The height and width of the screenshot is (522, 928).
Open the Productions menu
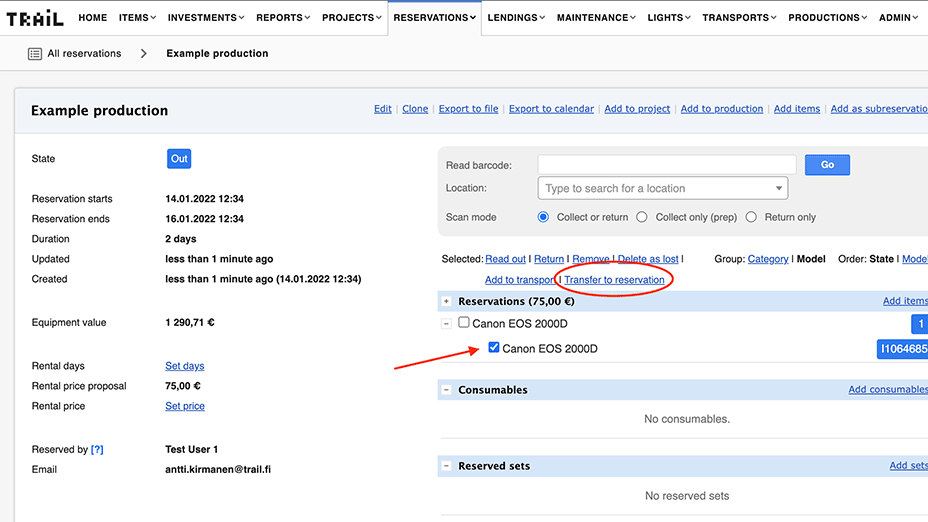(x=827, y=18)
